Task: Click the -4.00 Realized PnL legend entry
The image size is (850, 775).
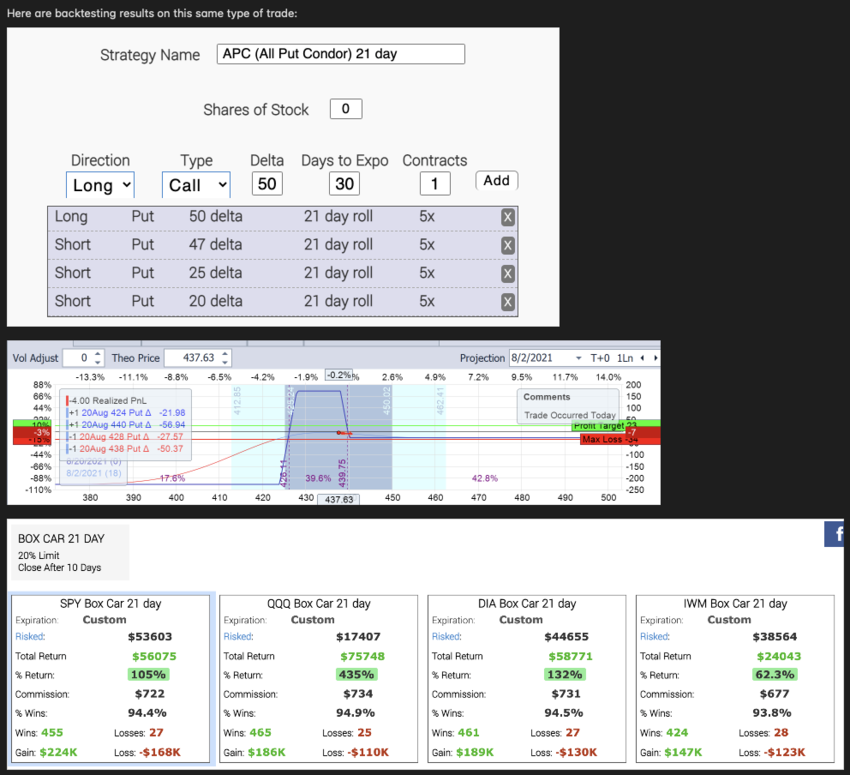Action: coord(106,401)
